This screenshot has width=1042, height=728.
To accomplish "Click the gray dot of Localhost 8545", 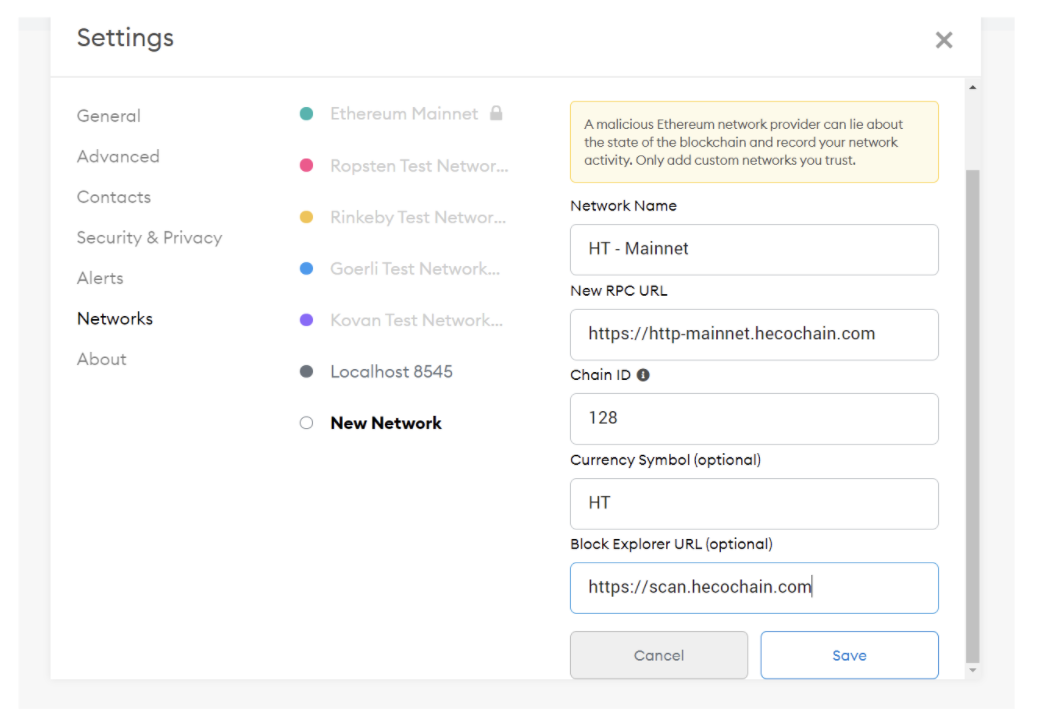I will point(306,371).
